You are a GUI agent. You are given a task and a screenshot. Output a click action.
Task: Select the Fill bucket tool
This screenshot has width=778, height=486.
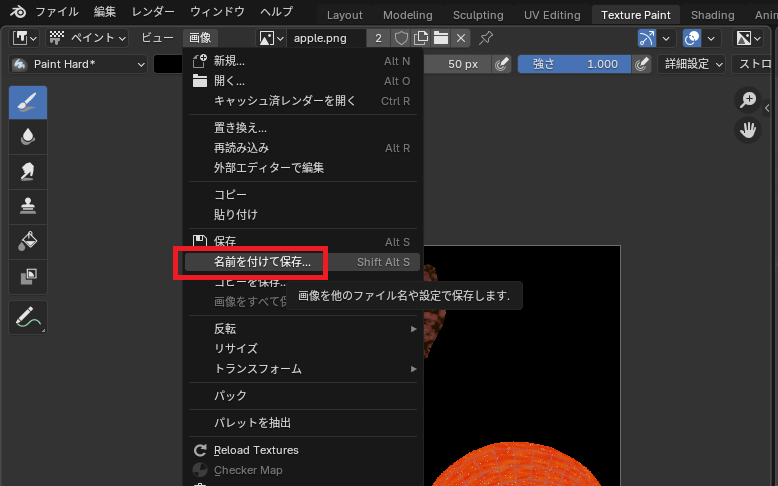pos(28,240)
